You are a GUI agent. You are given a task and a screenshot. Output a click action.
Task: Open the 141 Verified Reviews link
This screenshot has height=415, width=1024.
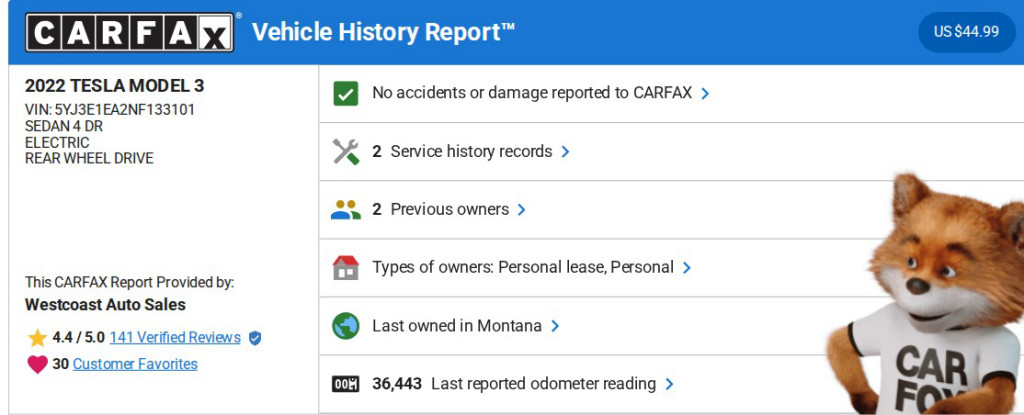(x=175, y=338)
